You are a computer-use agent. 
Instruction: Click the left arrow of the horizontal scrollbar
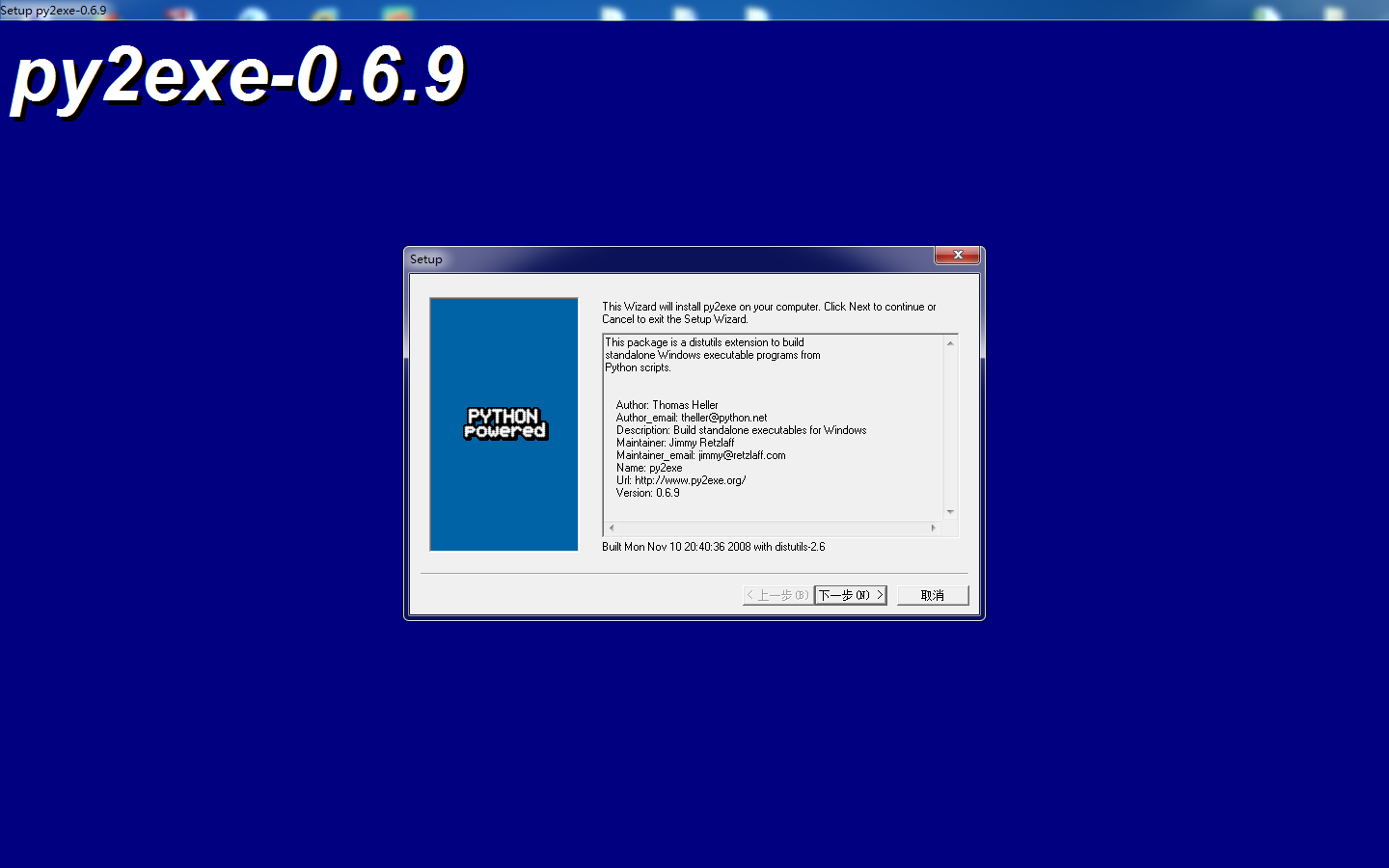coord(611,528)
